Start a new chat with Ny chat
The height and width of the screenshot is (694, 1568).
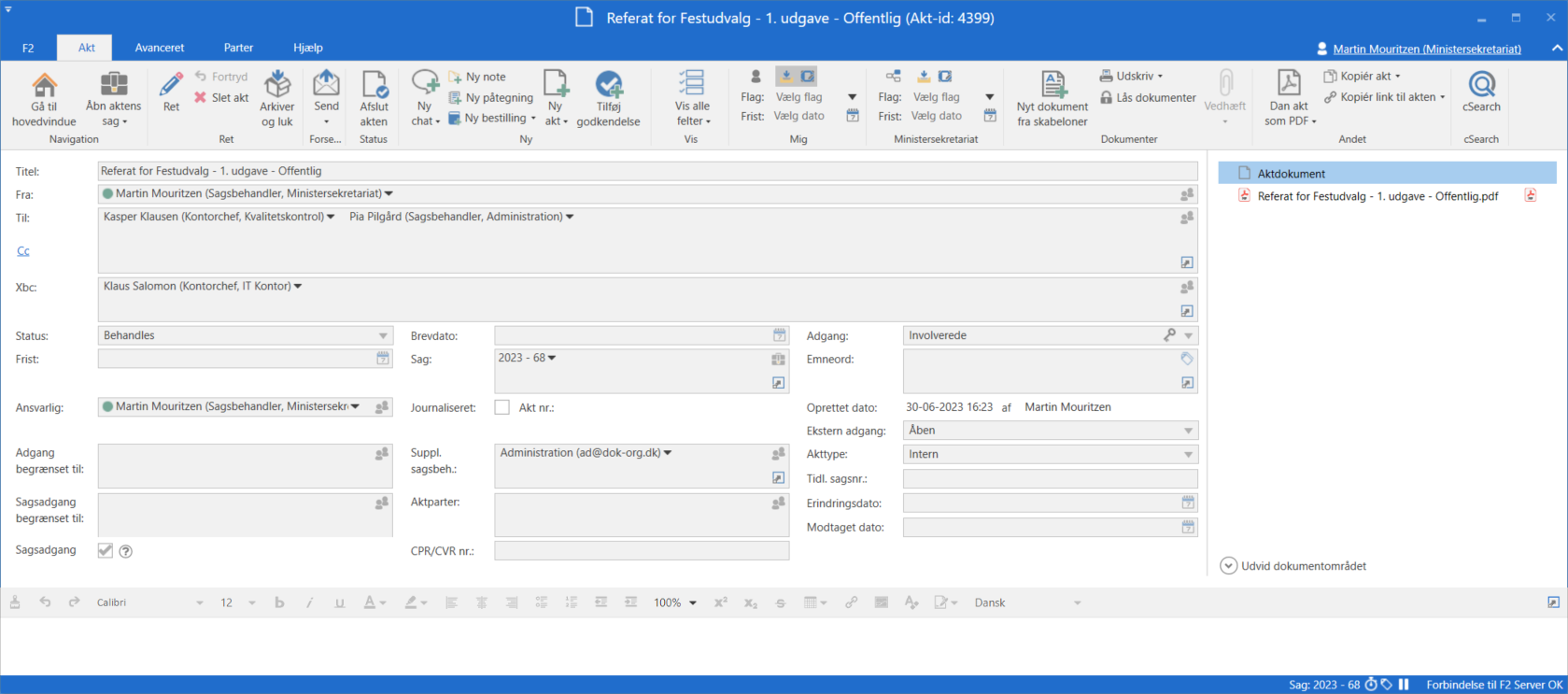(425, 99)
